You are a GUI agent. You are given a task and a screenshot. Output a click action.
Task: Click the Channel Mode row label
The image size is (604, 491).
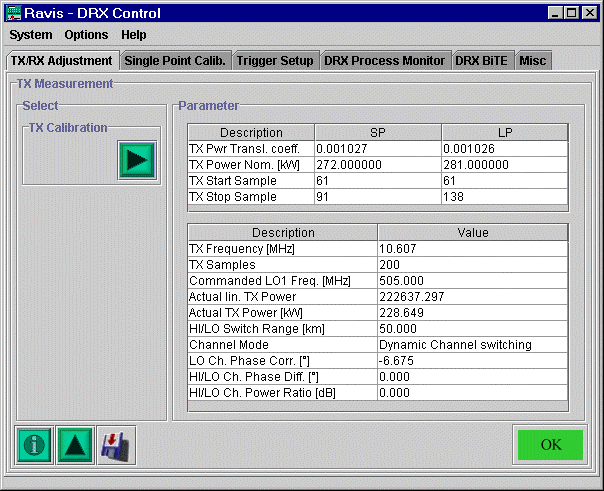pos(283,345)
